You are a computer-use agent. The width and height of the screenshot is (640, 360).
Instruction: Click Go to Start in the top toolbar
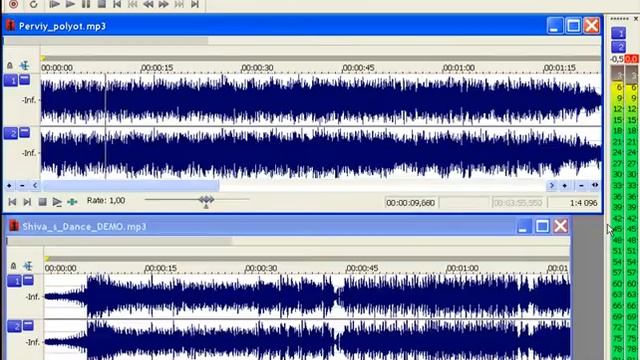(x=117, y=4)
